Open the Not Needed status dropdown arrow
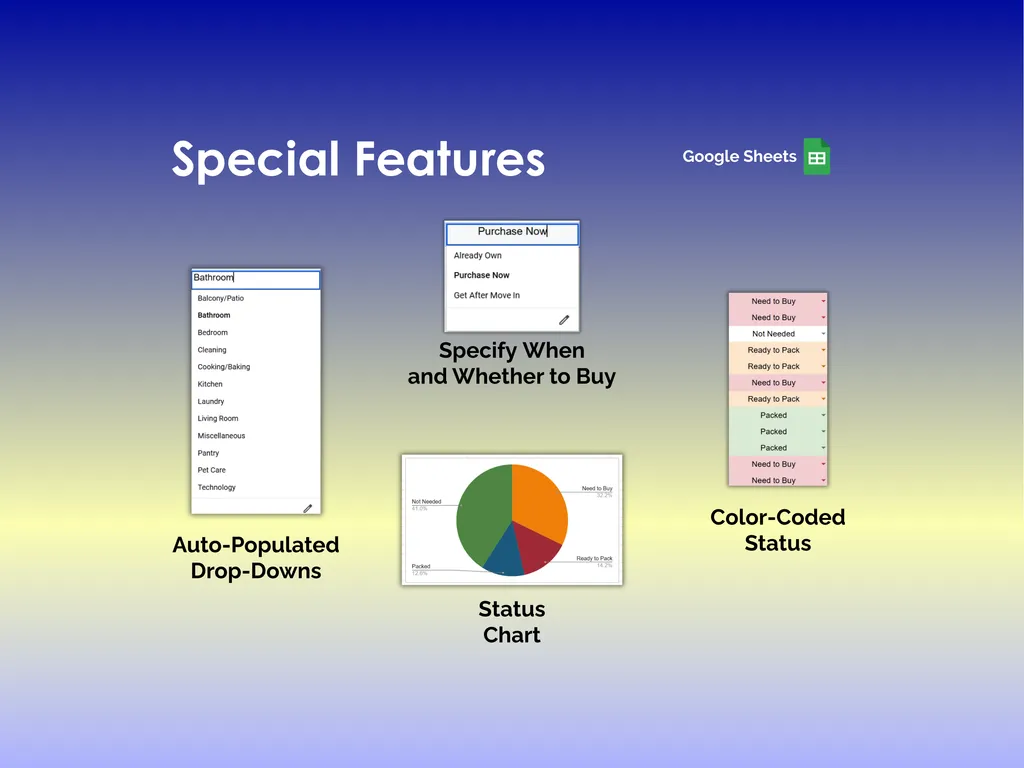1024x768 pixels. click(x=823, y=334)
